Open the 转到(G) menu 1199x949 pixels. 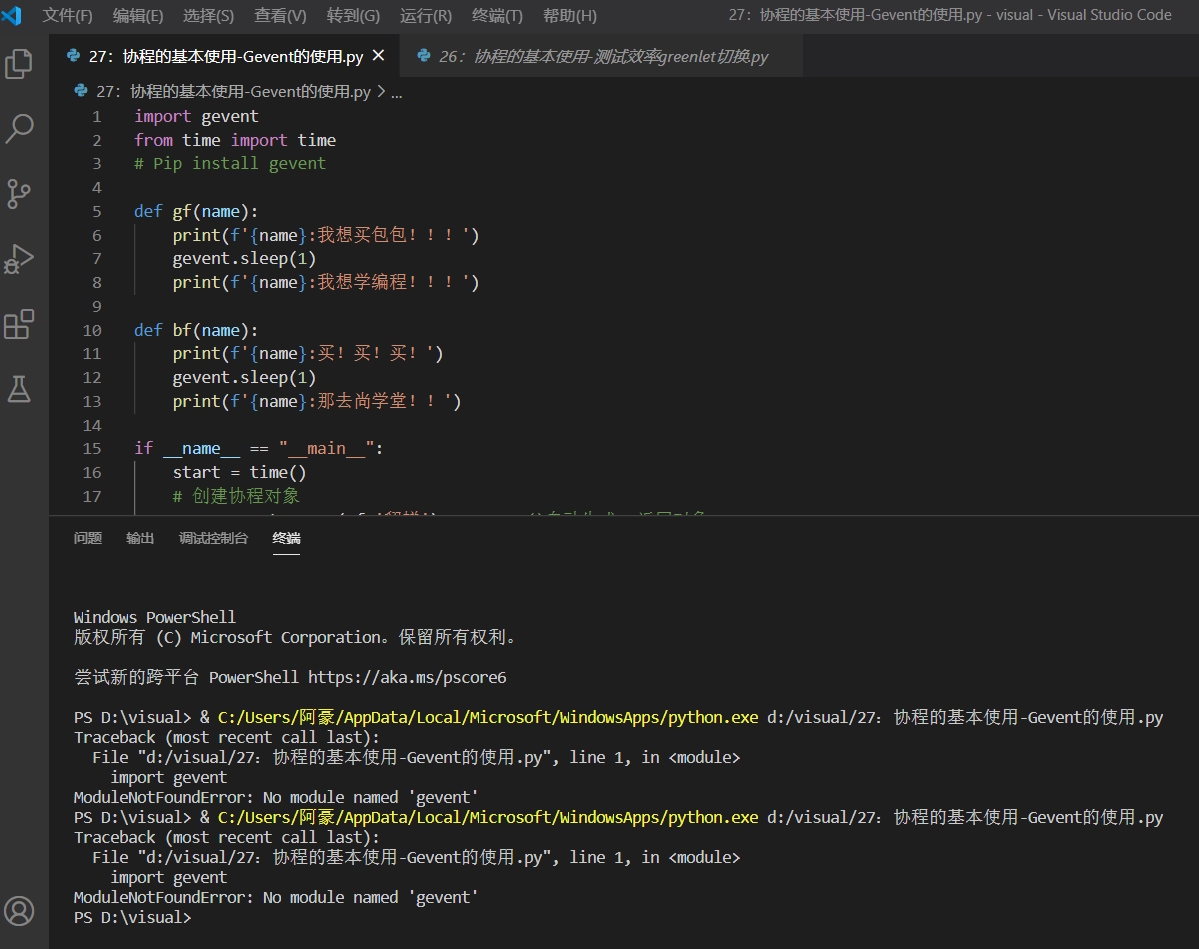353,15
